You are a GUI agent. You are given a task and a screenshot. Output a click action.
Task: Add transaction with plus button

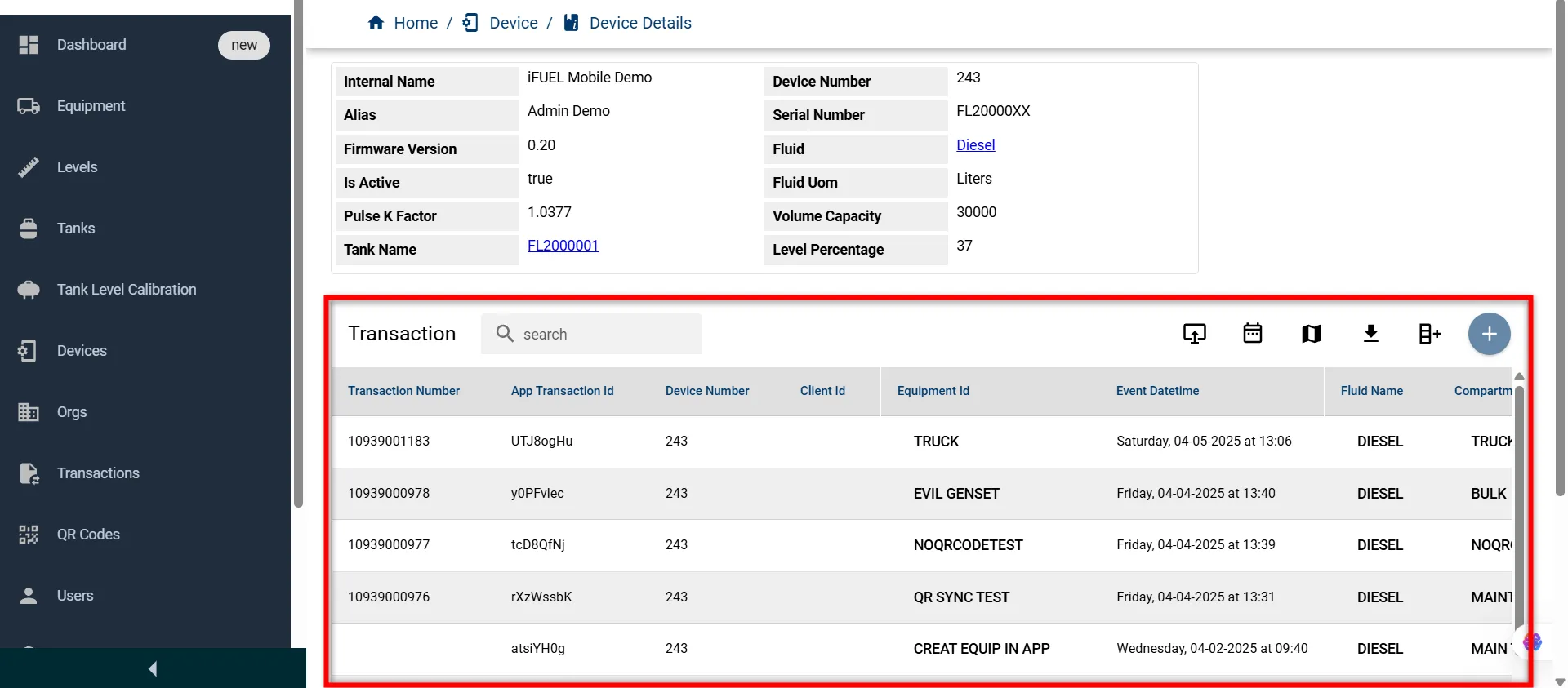coord(1490,334)
